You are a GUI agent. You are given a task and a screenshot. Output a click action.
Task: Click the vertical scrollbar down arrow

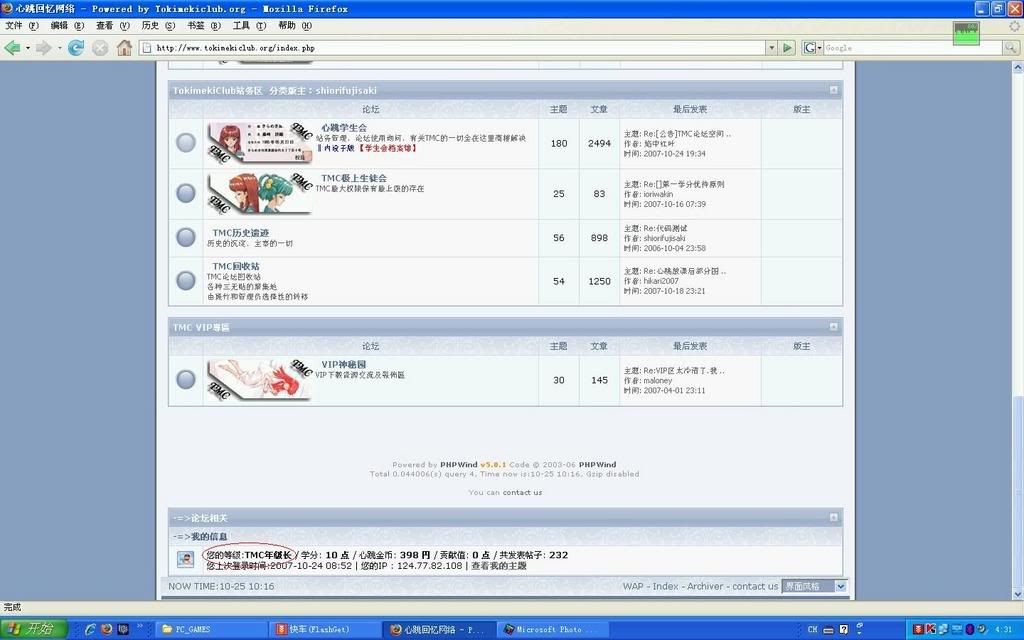(x=1017, y=594)
